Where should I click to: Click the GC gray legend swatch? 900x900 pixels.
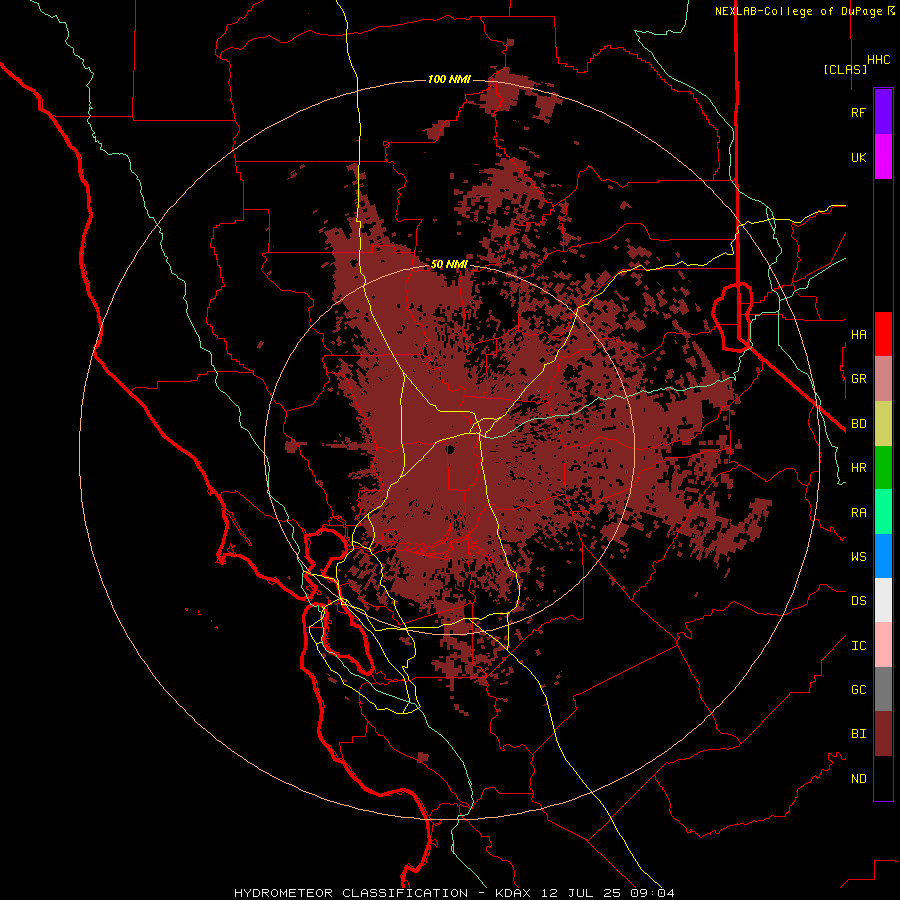883,689
